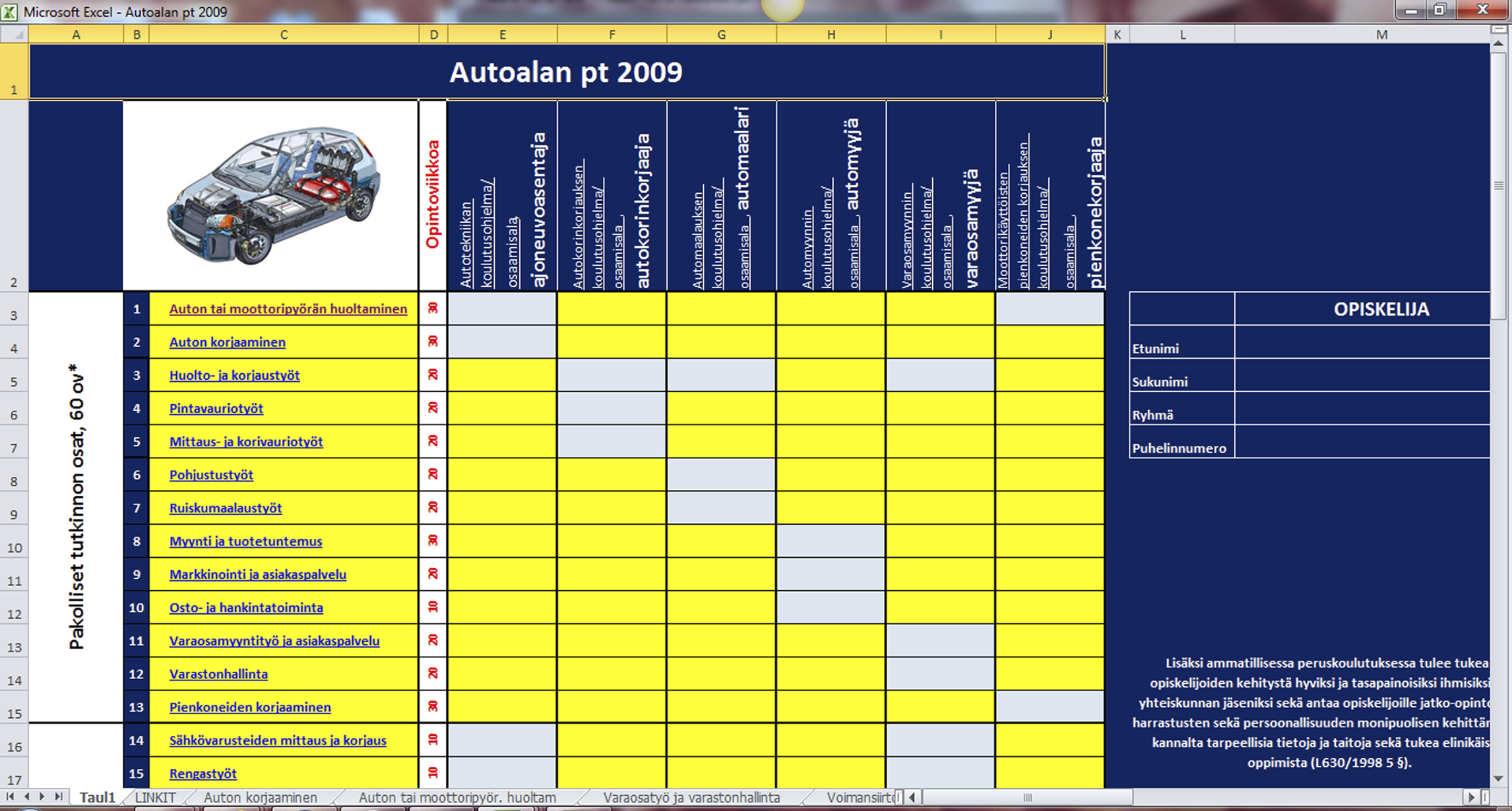Viewport: 1512px width, 811px height.
Task: Open the 'Pintavauriotyöt' link
Action: 216,408
